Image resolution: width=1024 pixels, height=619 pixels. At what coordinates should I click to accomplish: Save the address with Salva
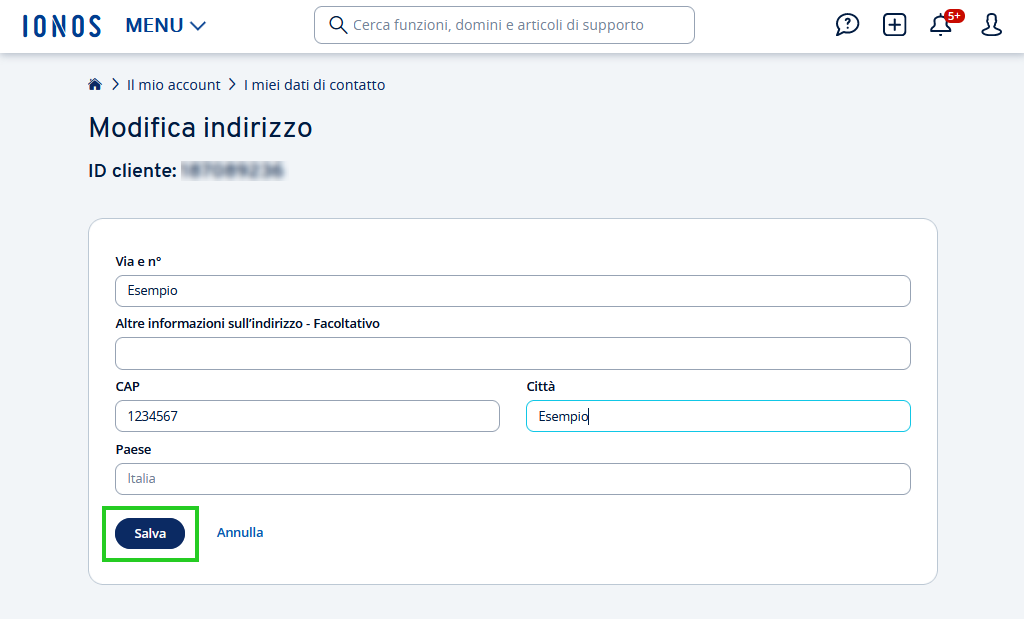point(150,533)
